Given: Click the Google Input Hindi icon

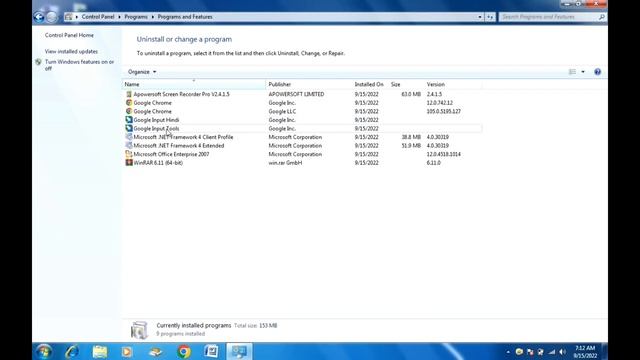Looking at the screenshot, I should 129,120.
